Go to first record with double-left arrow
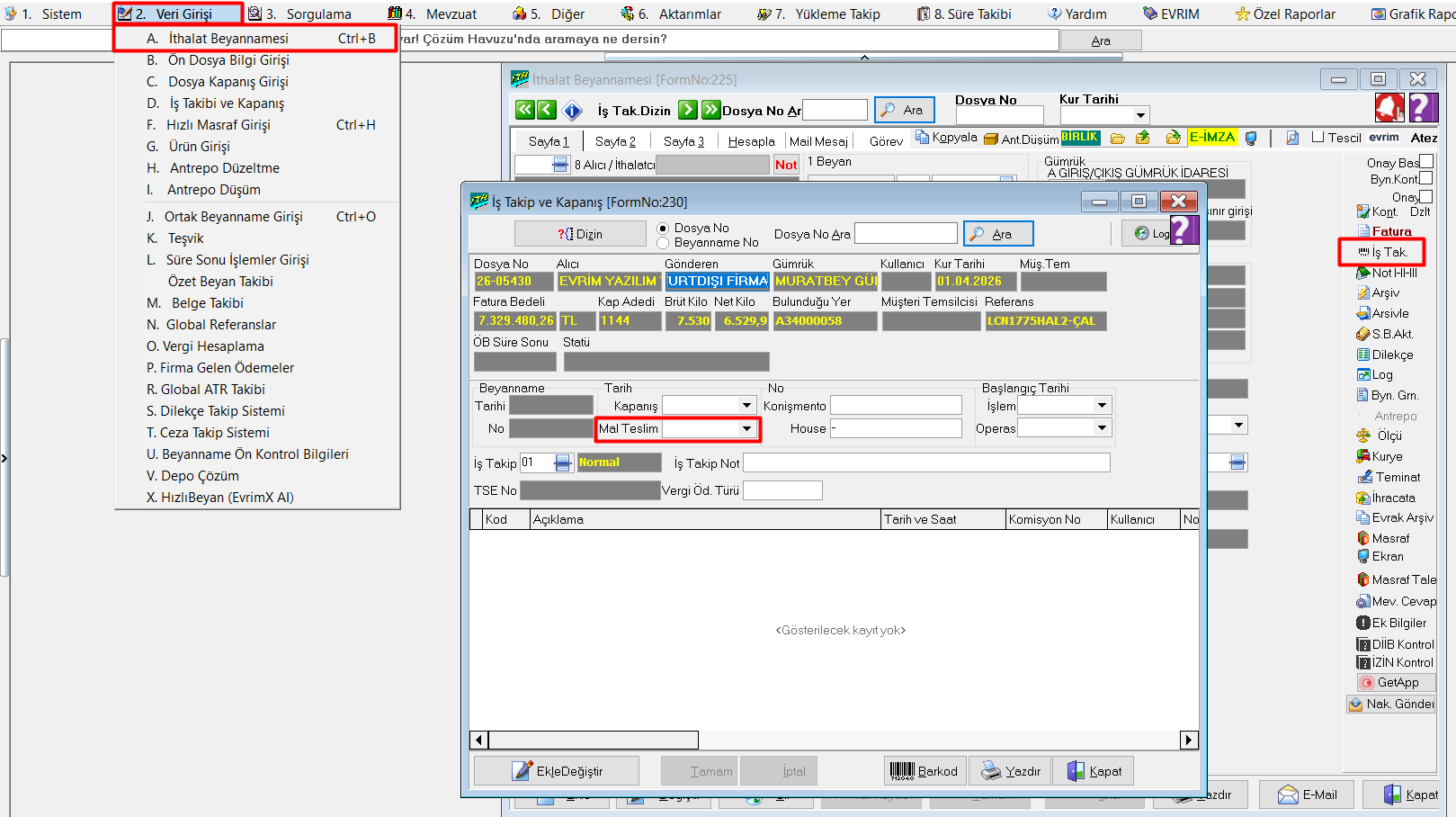 (524, 110)
